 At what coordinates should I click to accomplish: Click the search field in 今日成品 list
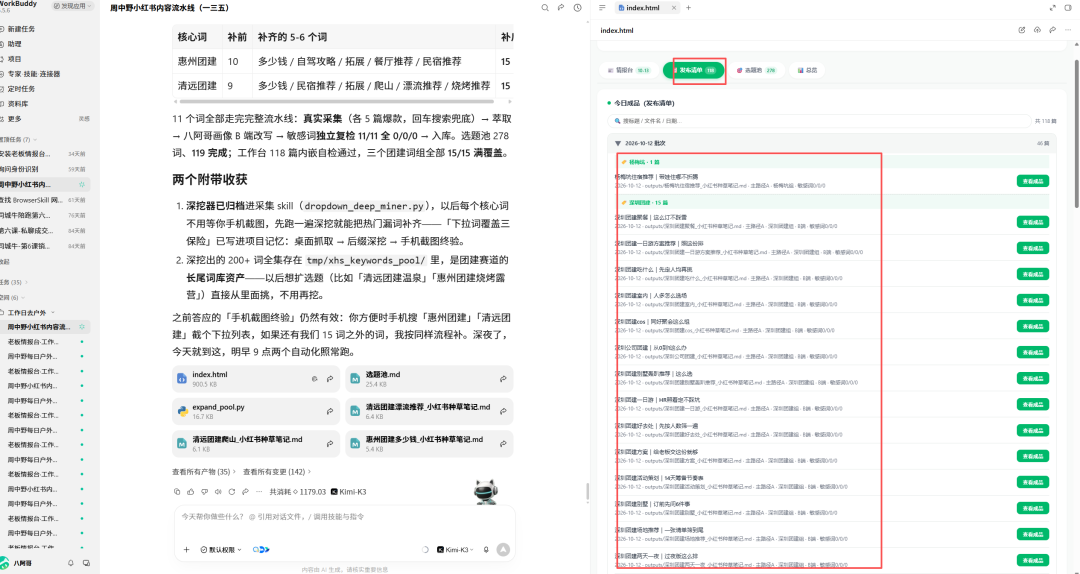pyautogui.click(x=820, y=121)
